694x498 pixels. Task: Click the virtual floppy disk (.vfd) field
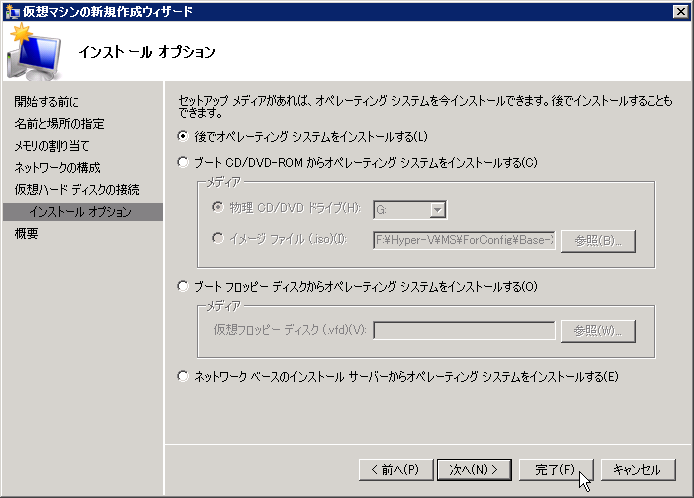click(x=464, y=330)
